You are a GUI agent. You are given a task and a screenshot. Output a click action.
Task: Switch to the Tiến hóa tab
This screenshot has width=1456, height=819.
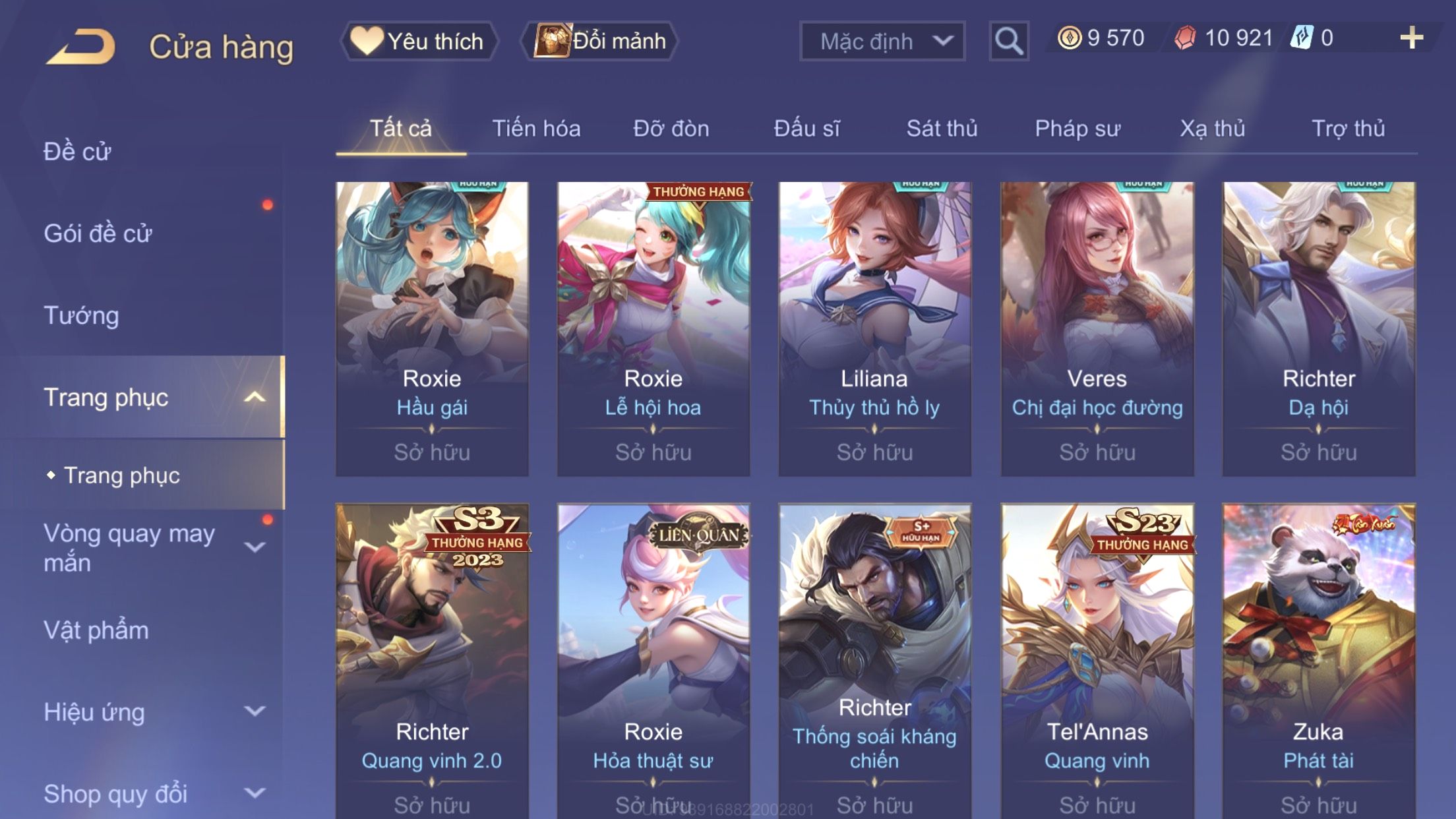pos(536,129)
